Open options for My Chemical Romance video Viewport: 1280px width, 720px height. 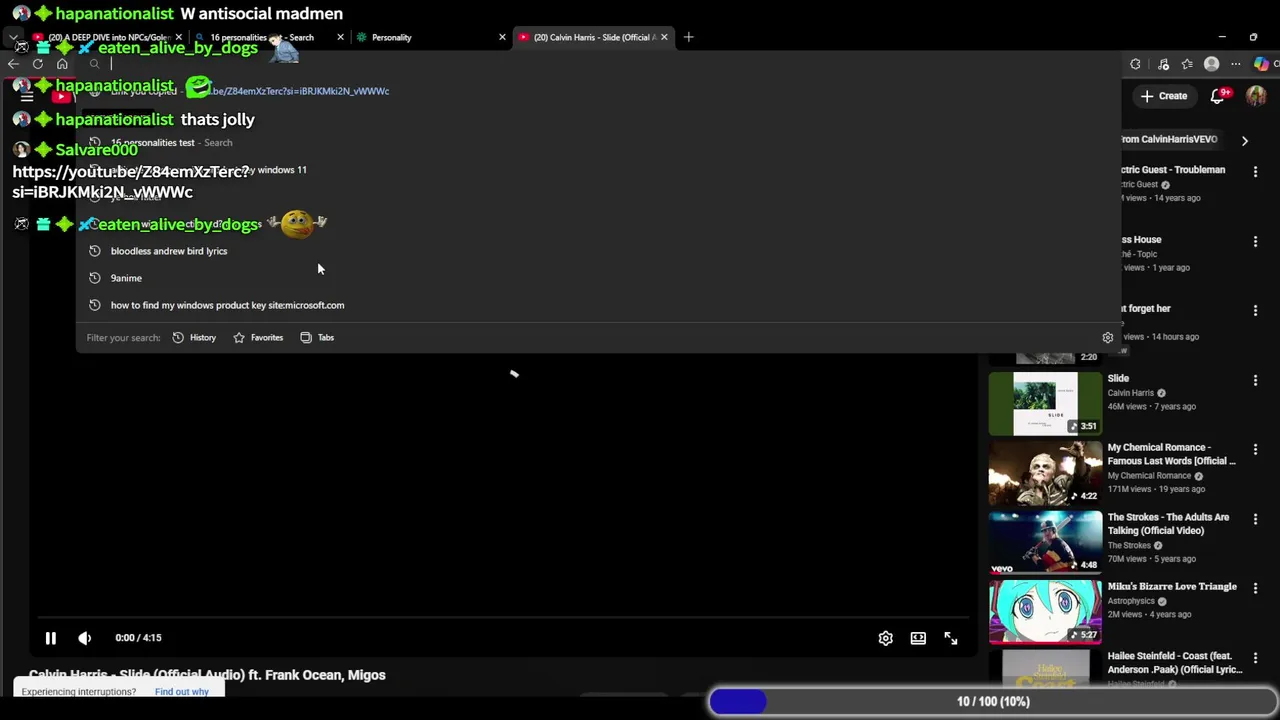(x=1255, y=450)
